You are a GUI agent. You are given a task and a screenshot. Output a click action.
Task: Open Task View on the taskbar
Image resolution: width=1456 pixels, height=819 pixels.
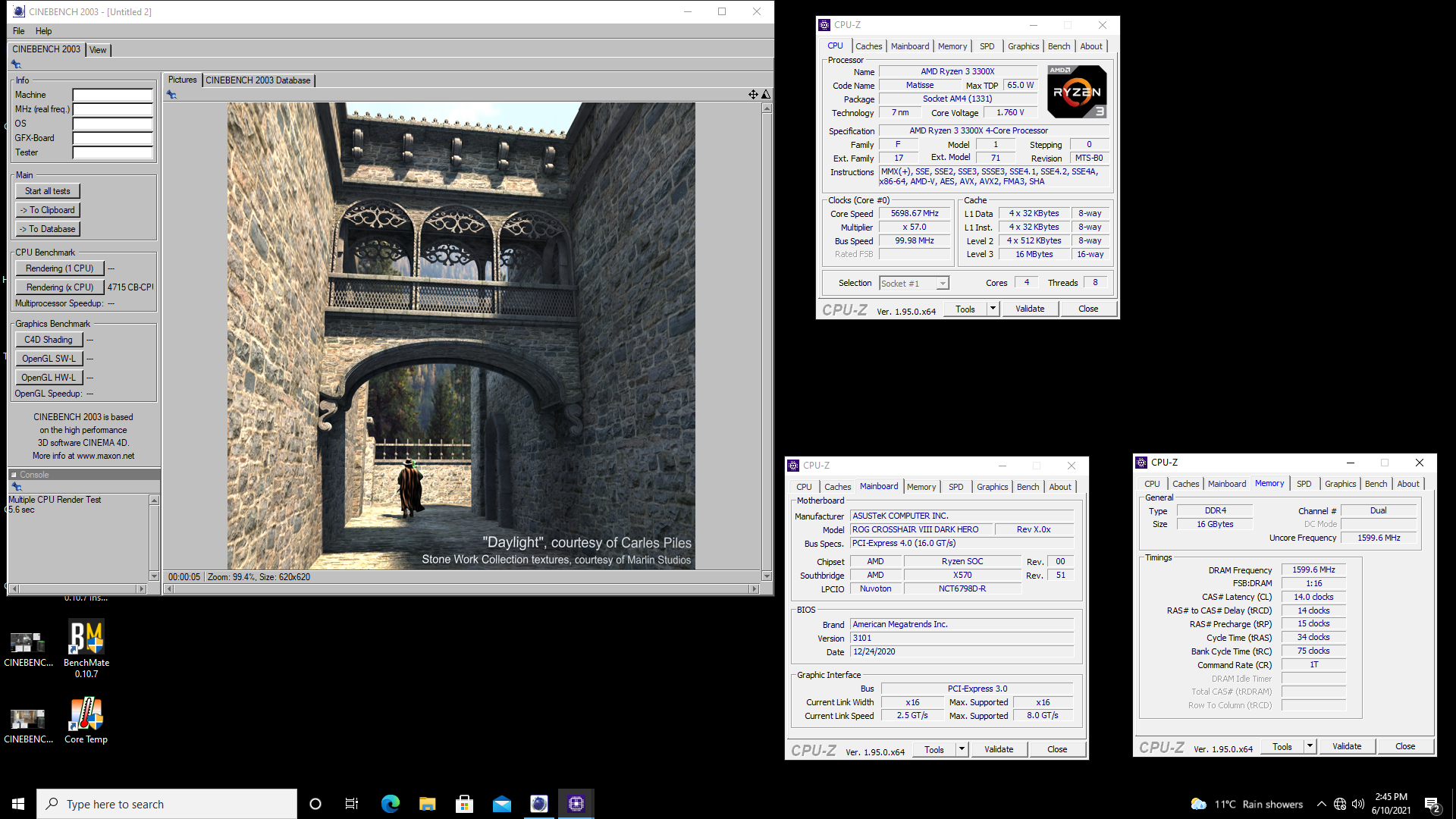[352, 804]
